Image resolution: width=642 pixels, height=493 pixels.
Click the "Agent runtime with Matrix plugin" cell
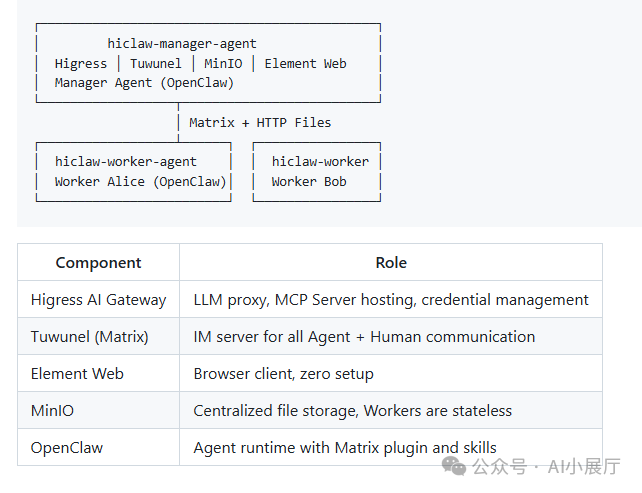(345, 447)
